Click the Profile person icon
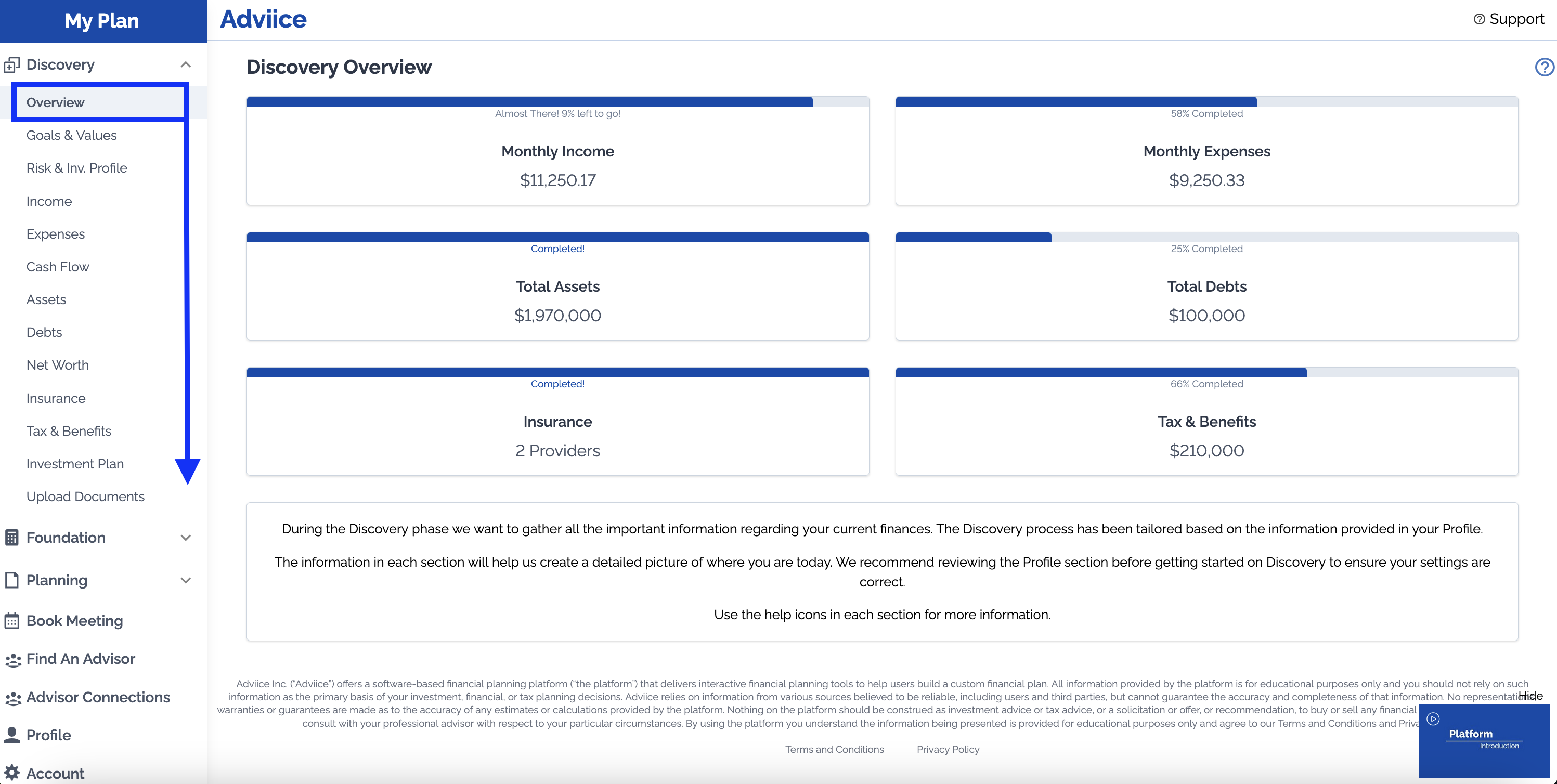Image resolution: width=1557 pixels, height=784 pixels. coord(11,735)
